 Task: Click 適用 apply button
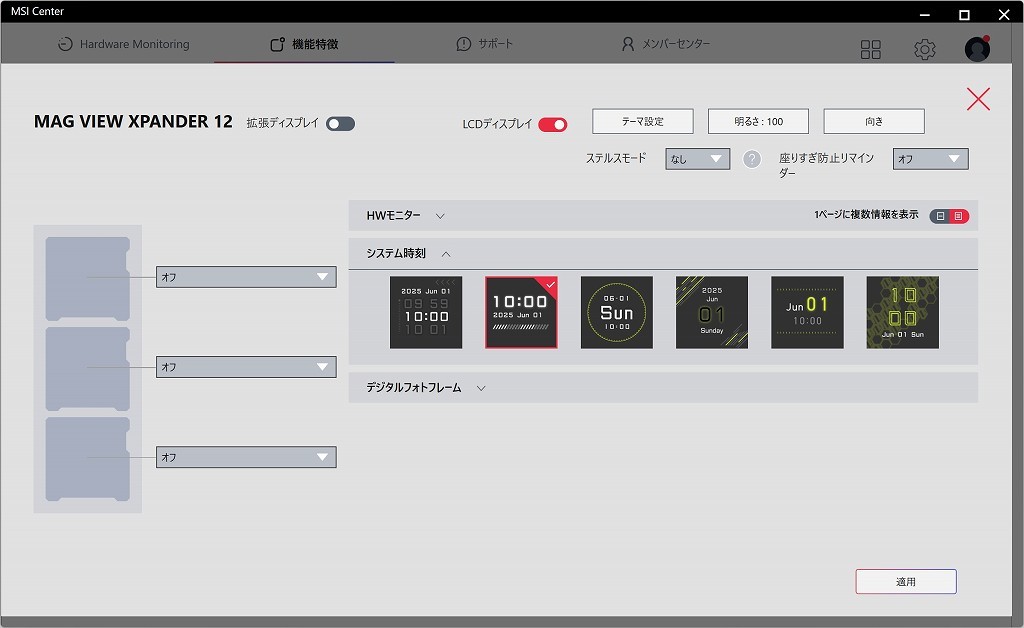906,582
